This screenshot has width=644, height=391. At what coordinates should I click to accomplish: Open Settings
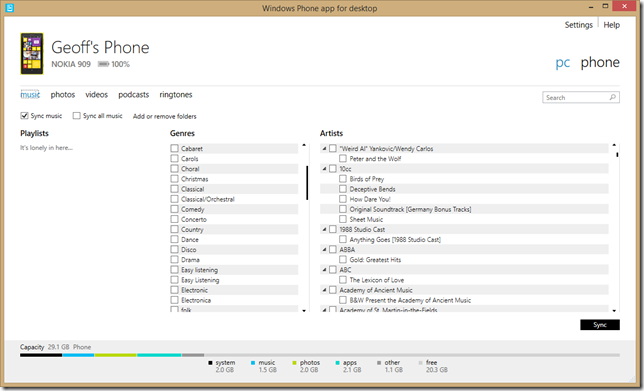pos(579,25)
